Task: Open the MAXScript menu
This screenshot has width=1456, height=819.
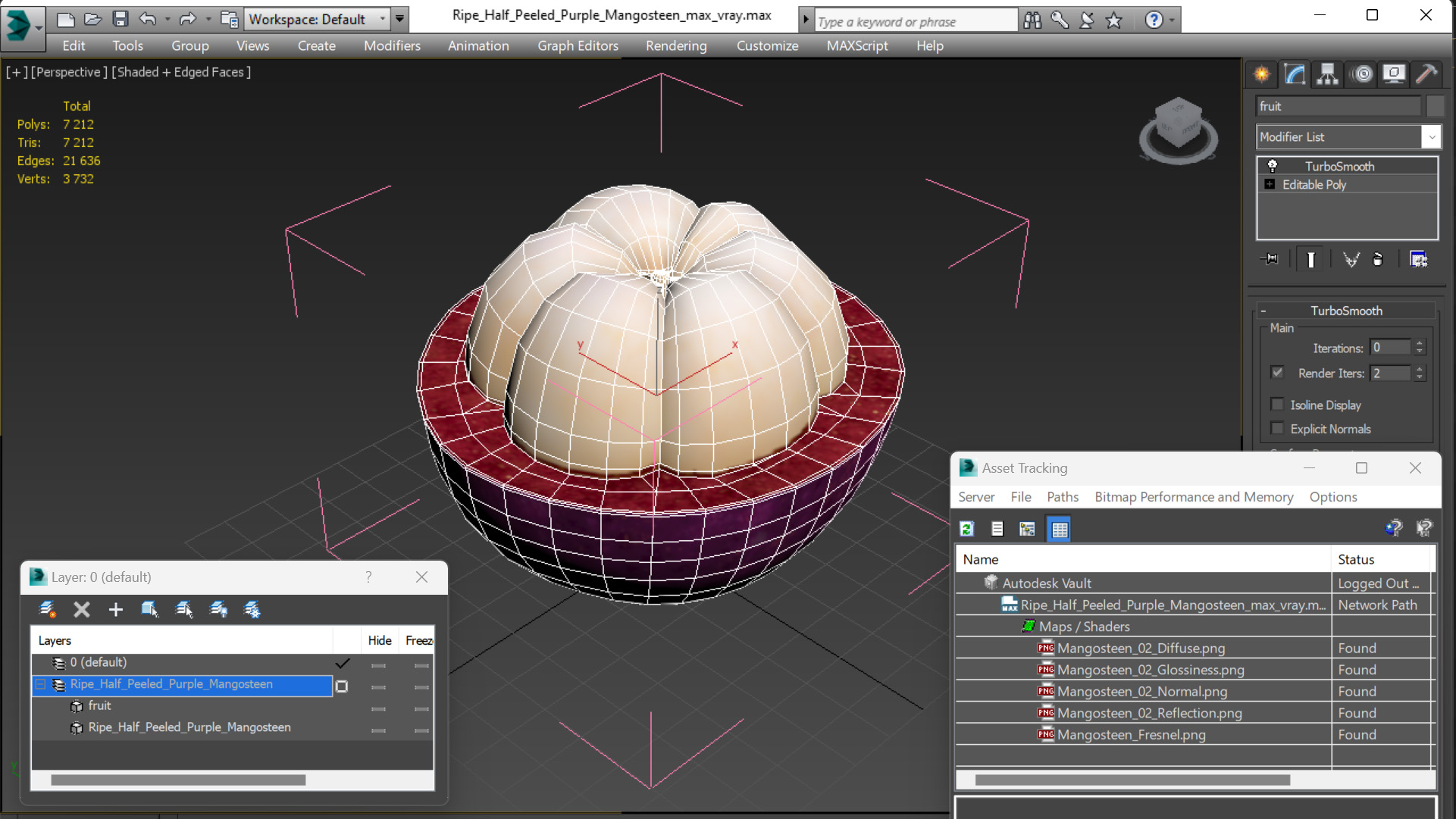Action: pyautogui.click(x=857, y=45)
